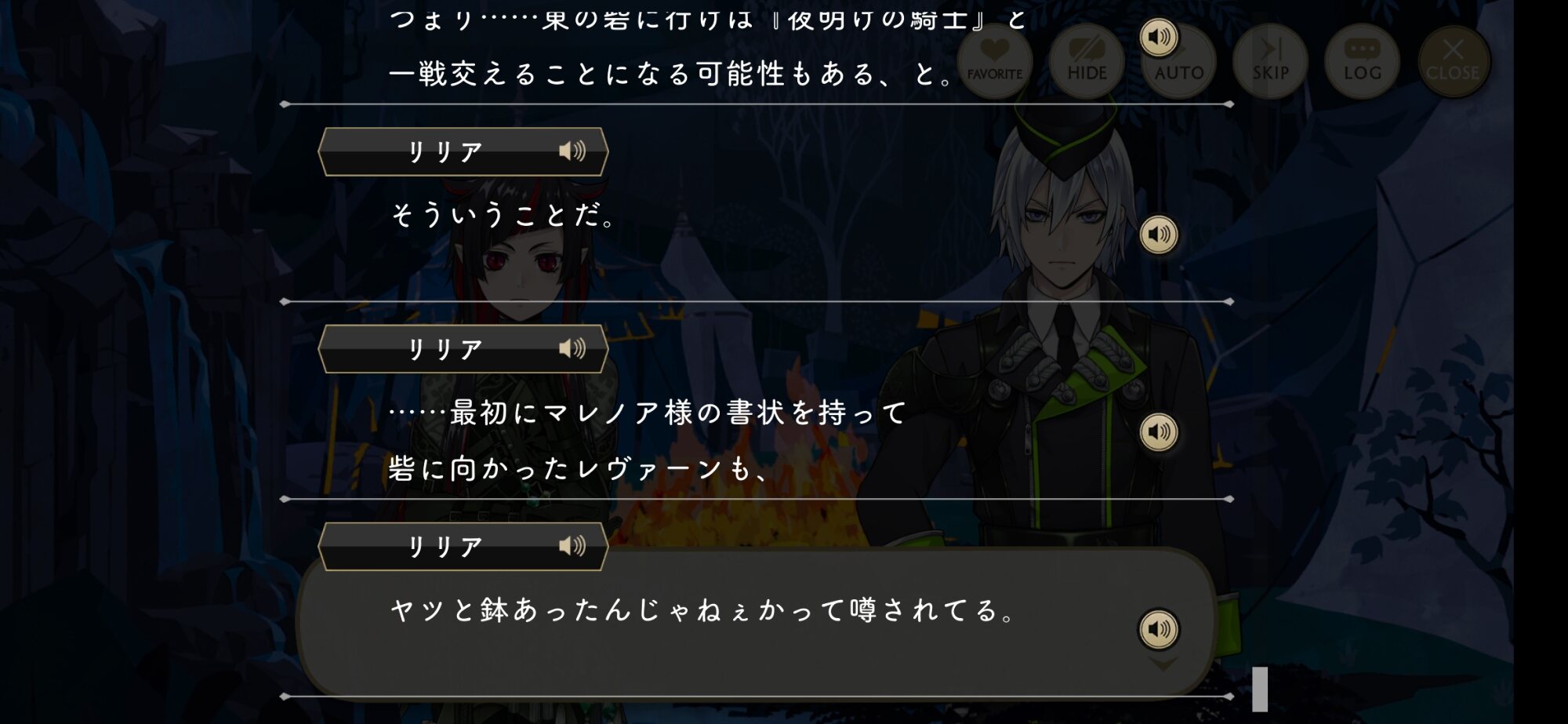
Task: Advance dialogue via down chevron in text box
Action: coord(1163,665)
